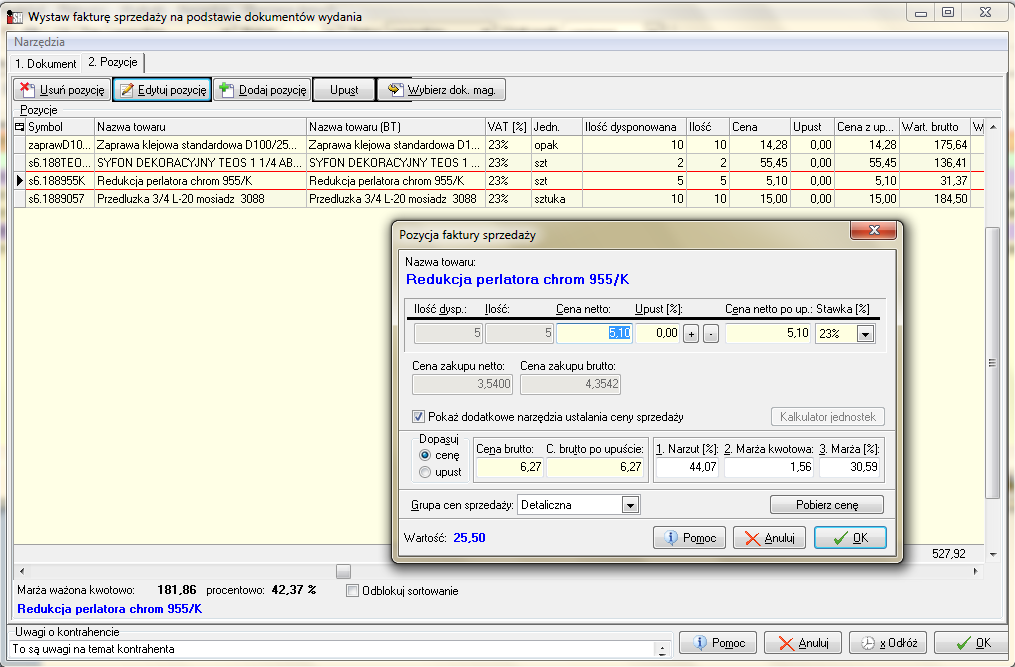The width and height of the screenshot is (1015, 667).
Task: Click the 175,64 gross value cell
Action: 935,145
